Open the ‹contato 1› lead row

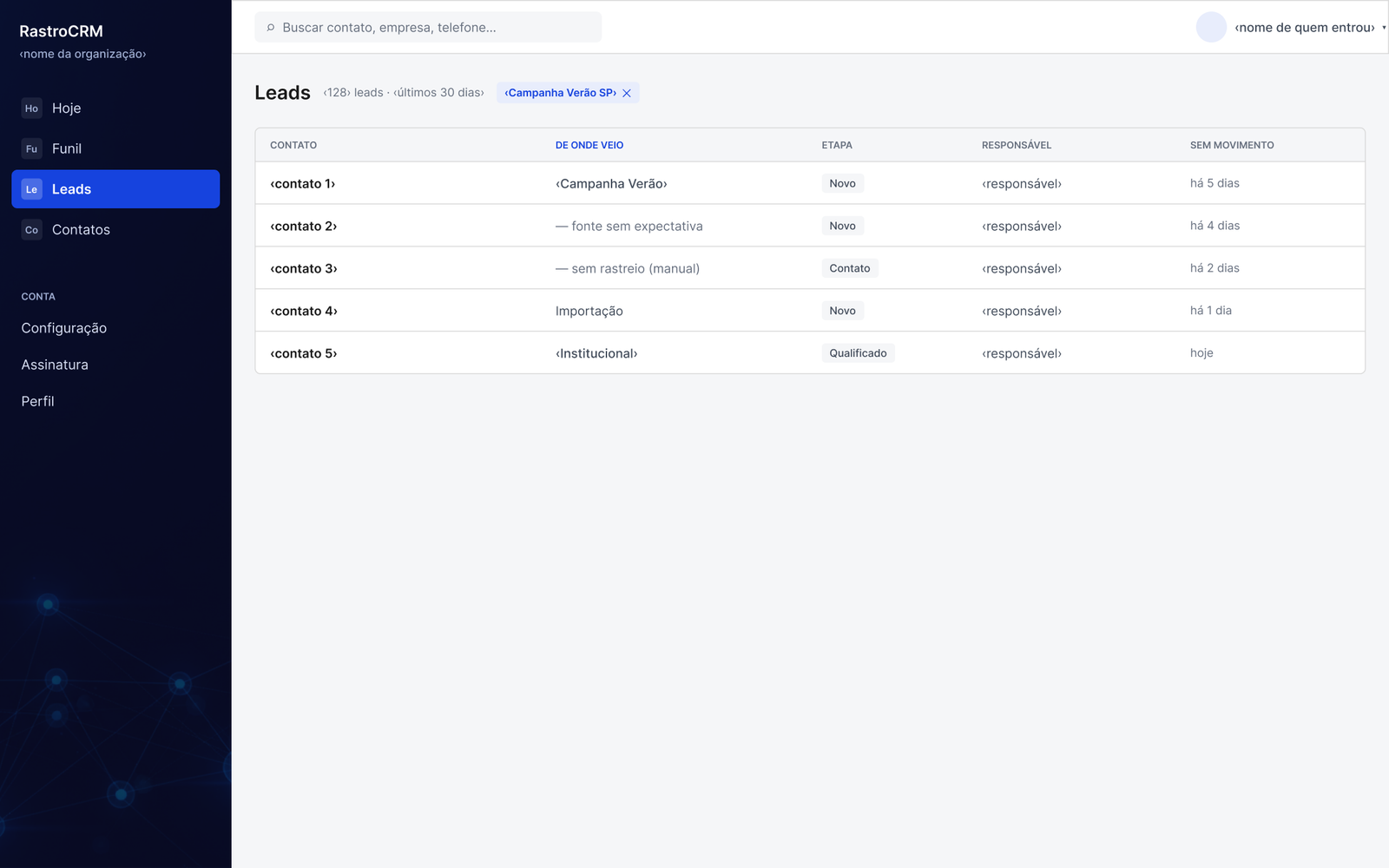click(x=810, y=183)
